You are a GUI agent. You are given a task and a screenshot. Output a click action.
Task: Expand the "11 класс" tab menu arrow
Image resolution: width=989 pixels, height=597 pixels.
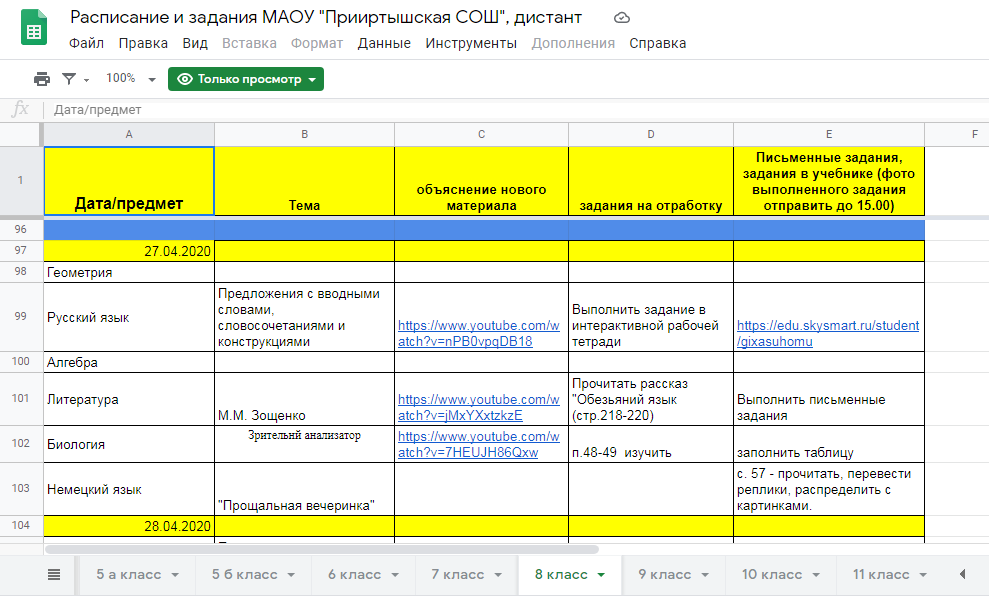[923, 575]
